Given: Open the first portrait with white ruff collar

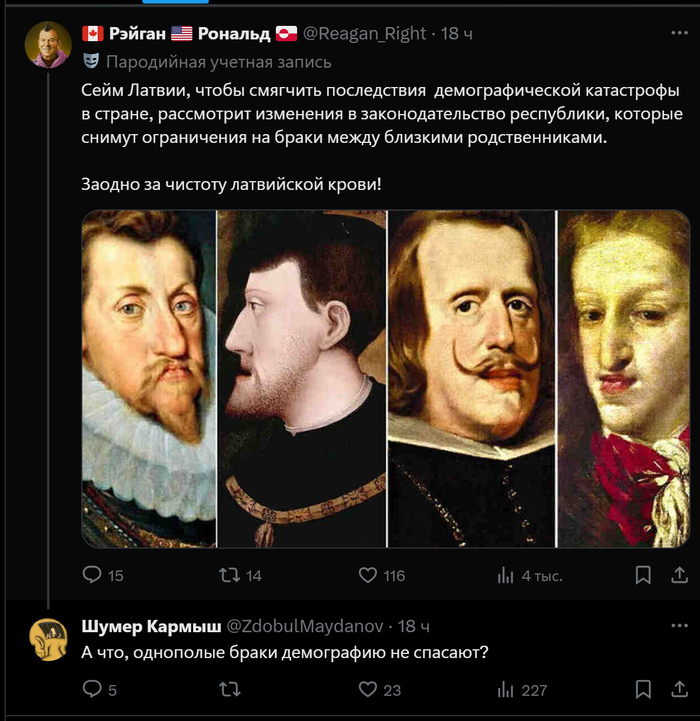Looking at the screenshot, I should tap(148, 378).
